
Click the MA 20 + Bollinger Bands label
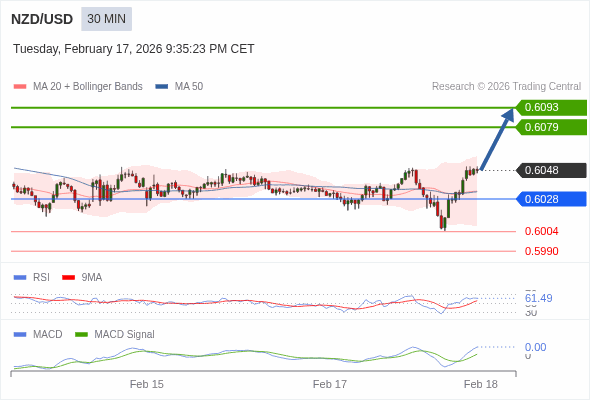coord(88,87)
